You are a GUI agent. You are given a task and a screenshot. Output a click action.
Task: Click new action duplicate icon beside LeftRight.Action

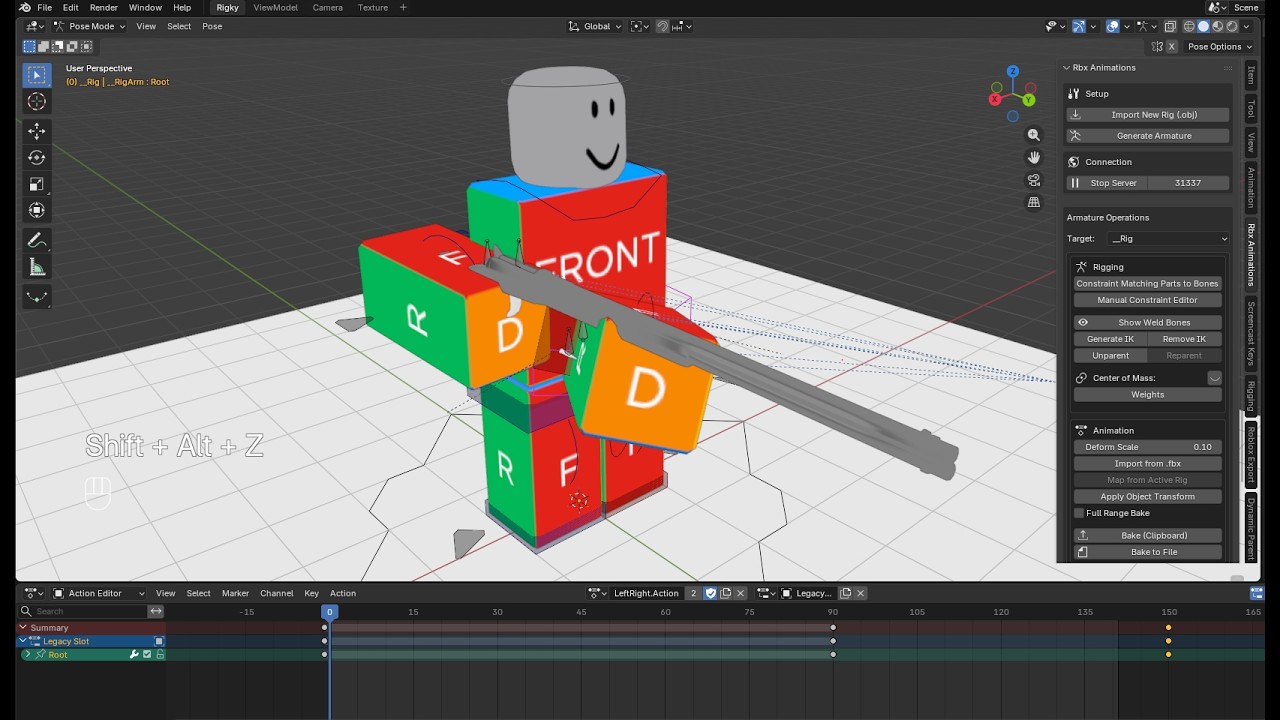tap(726, 593)
